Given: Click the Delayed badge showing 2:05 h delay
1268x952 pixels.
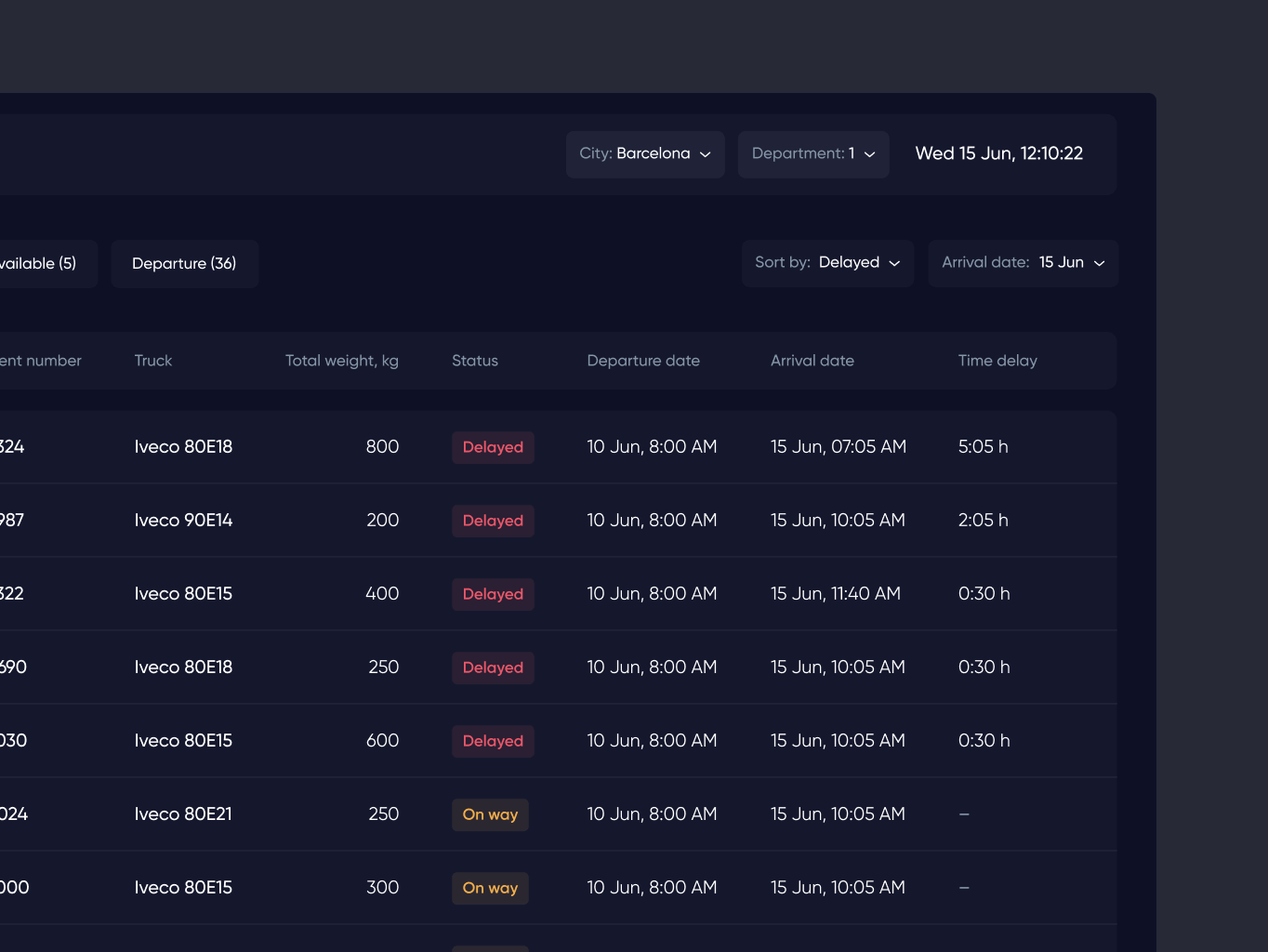Looking at the screenshot, I should pyautogui.click(x=492, y=520).
